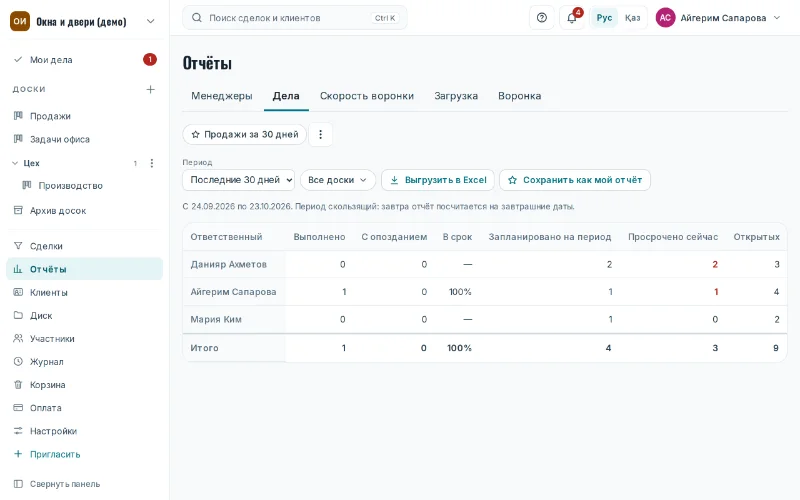The image size is (800, 500).
Task: Click the red '1' badge on Мои дела
Action: point(149,60)
